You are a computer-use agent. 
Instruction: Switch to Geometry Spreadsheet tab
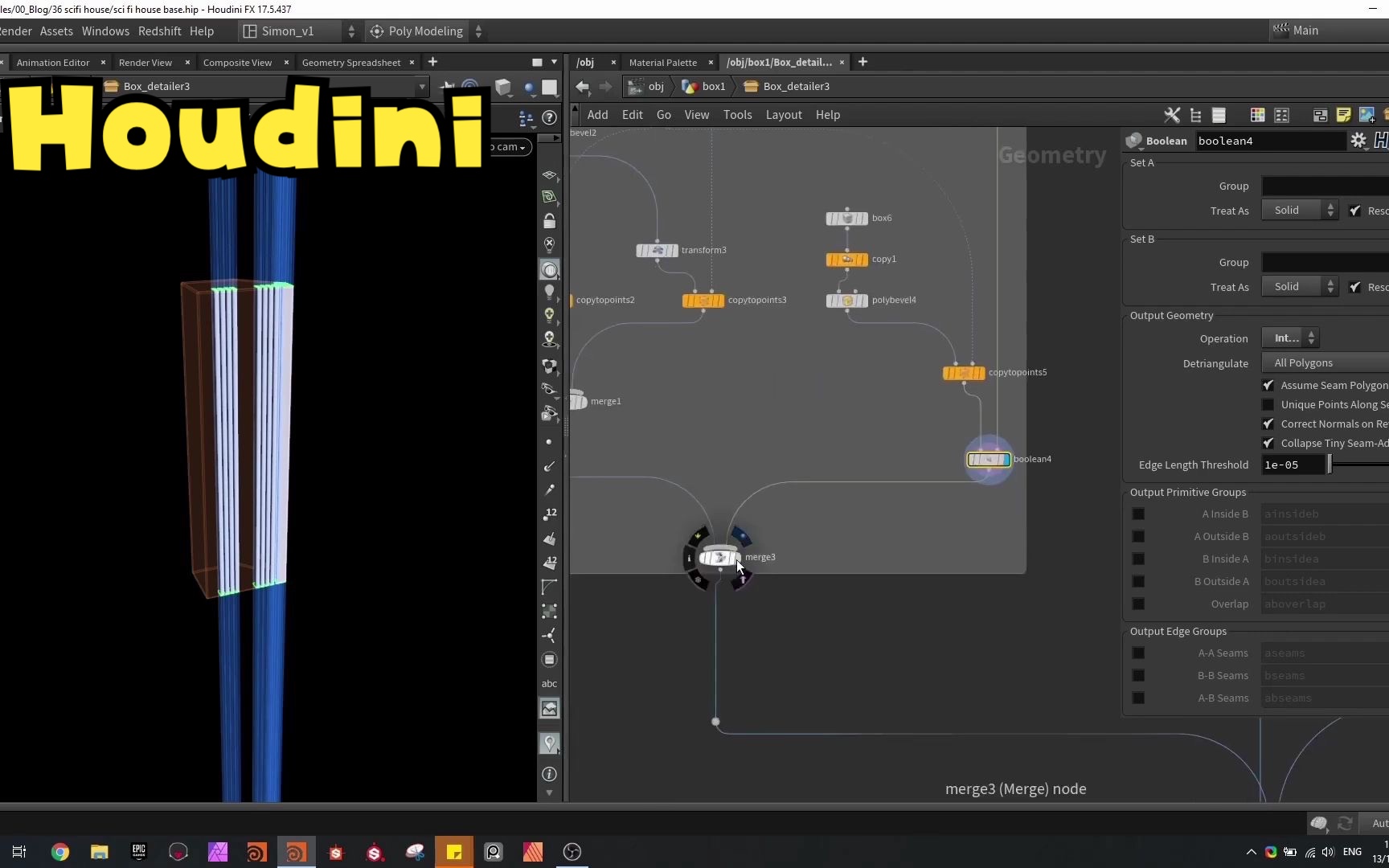pyautogui.click(x=351, y=63)
